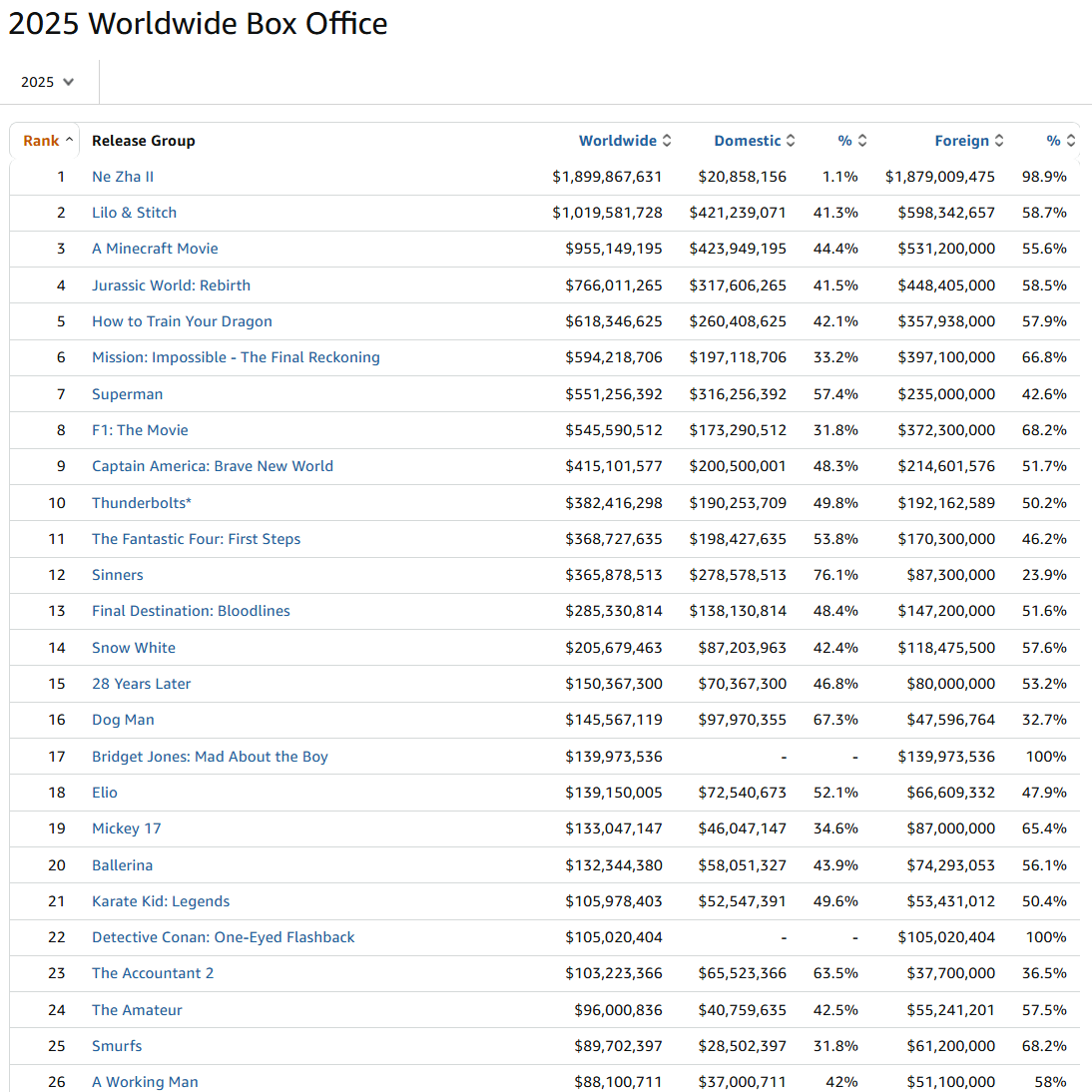Select domestic gross $97,970,355
This screenshot has width=1092, height=1092.
point(743,720)
